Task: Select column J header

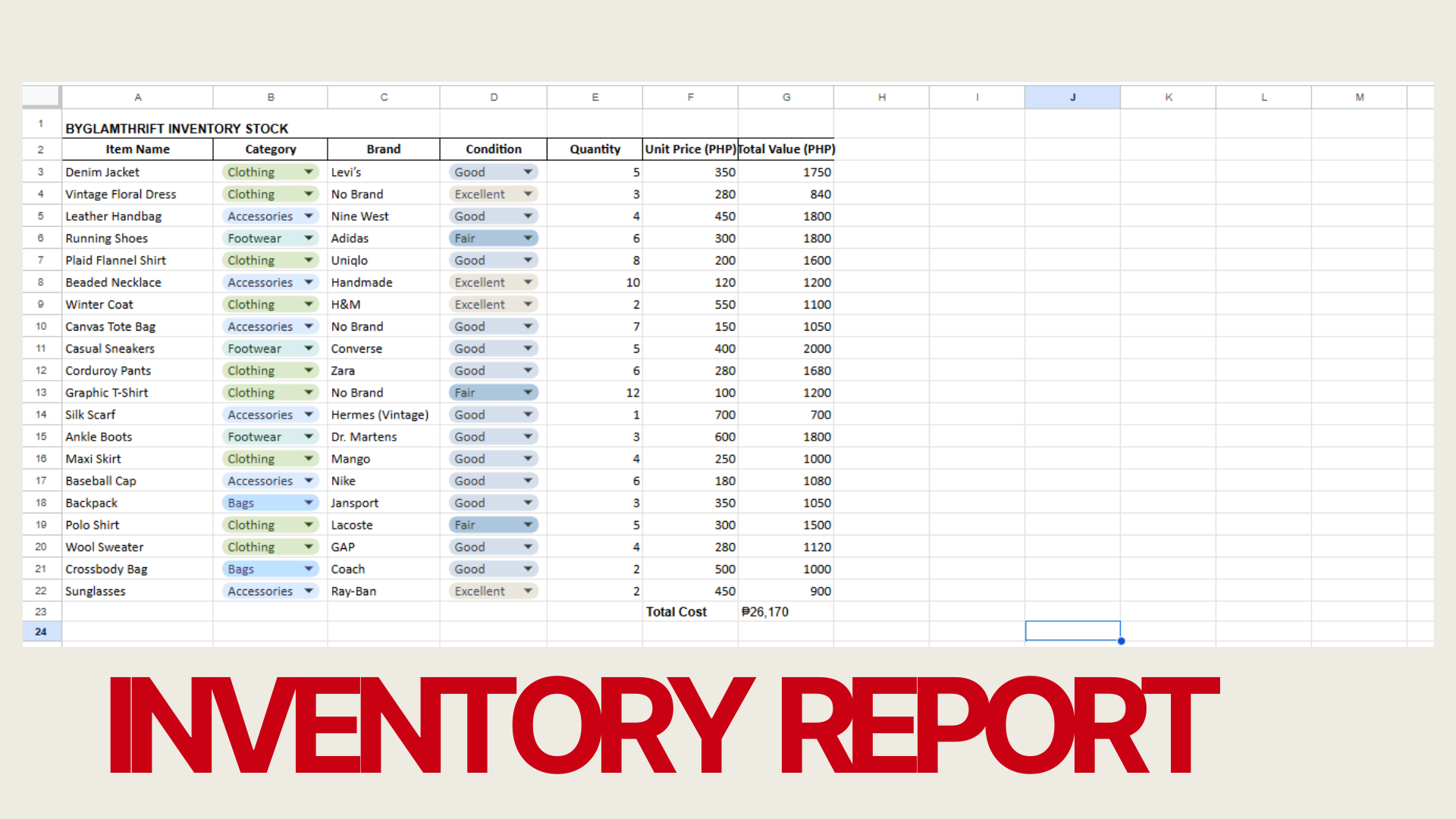Action: pos(1072,97)
